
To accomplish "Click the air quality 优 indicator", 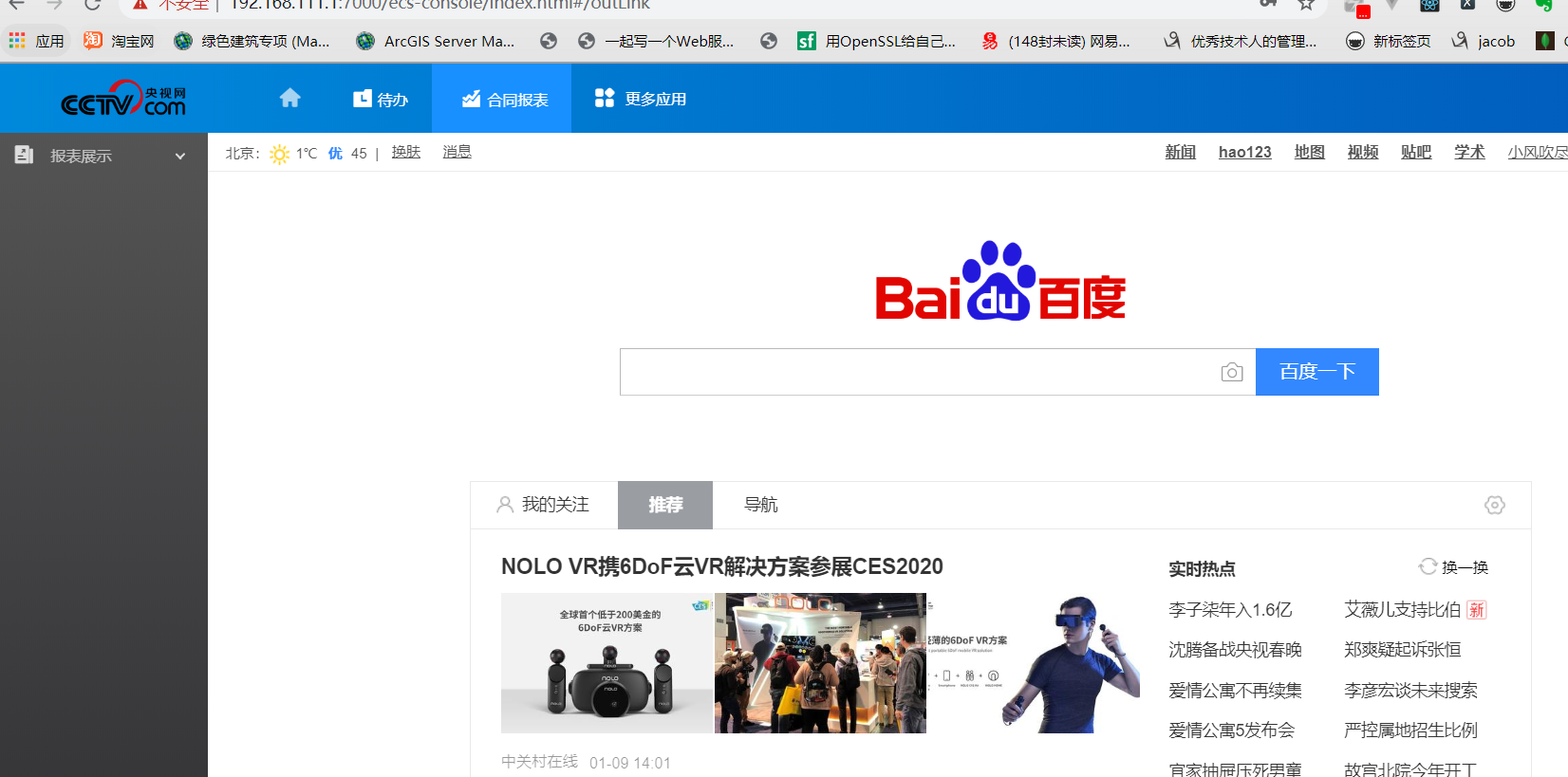I will (x=335, y=153).
